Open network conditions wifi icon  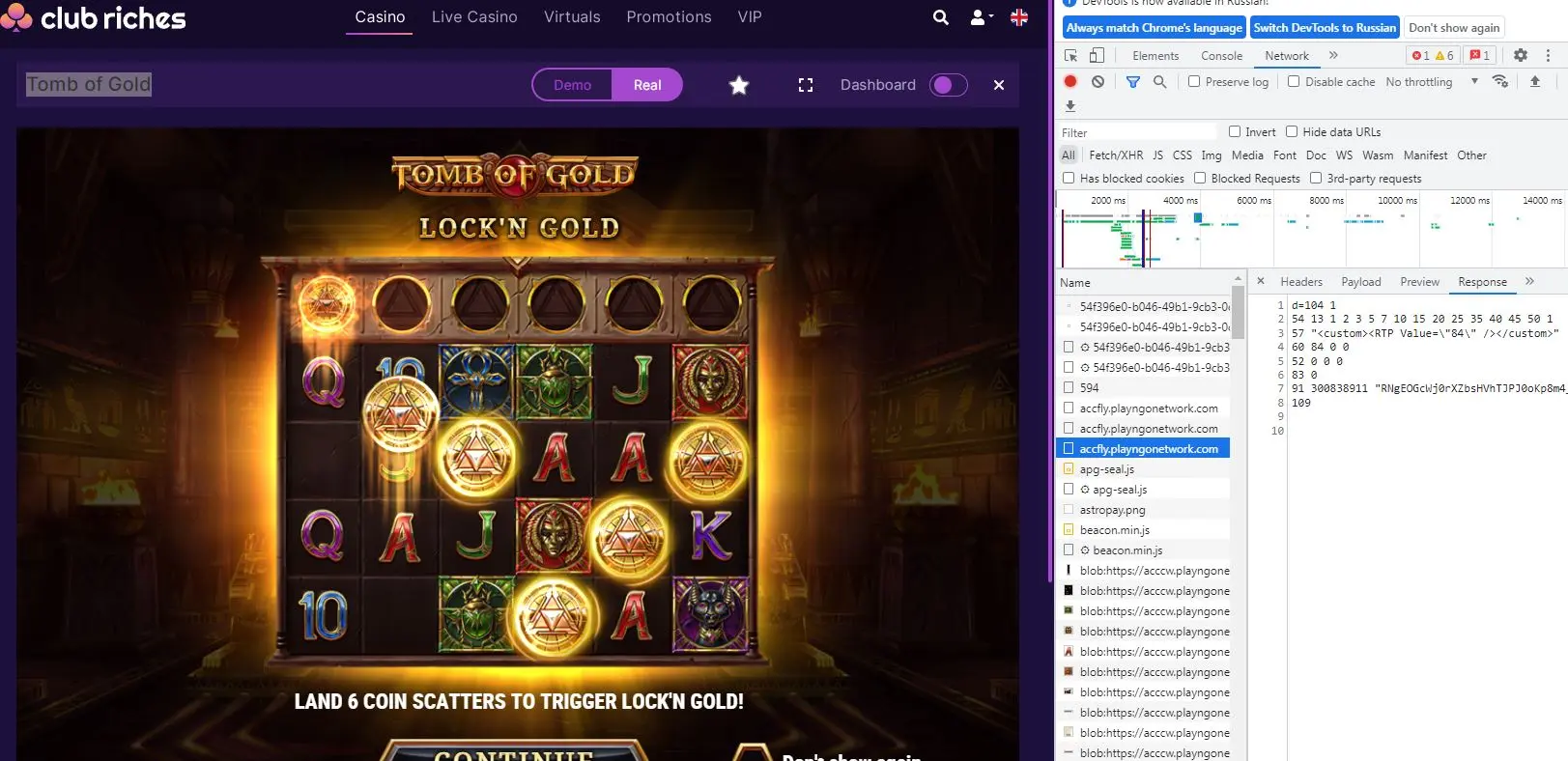pos(1500,81)
